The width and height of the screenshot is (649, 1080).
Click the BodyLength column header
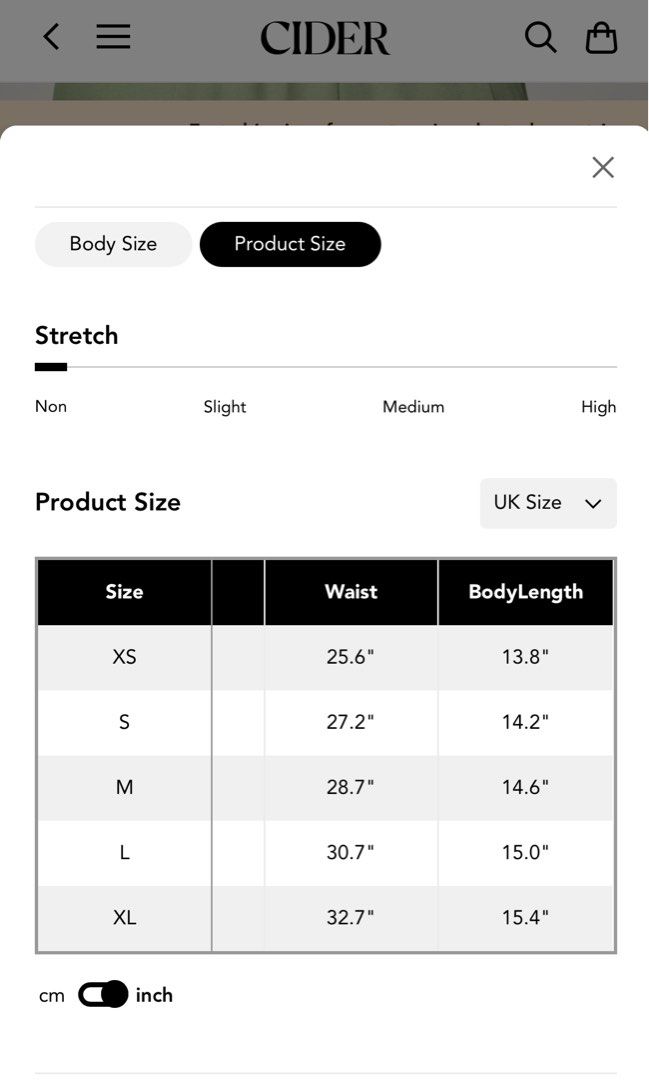pos(525,592)
